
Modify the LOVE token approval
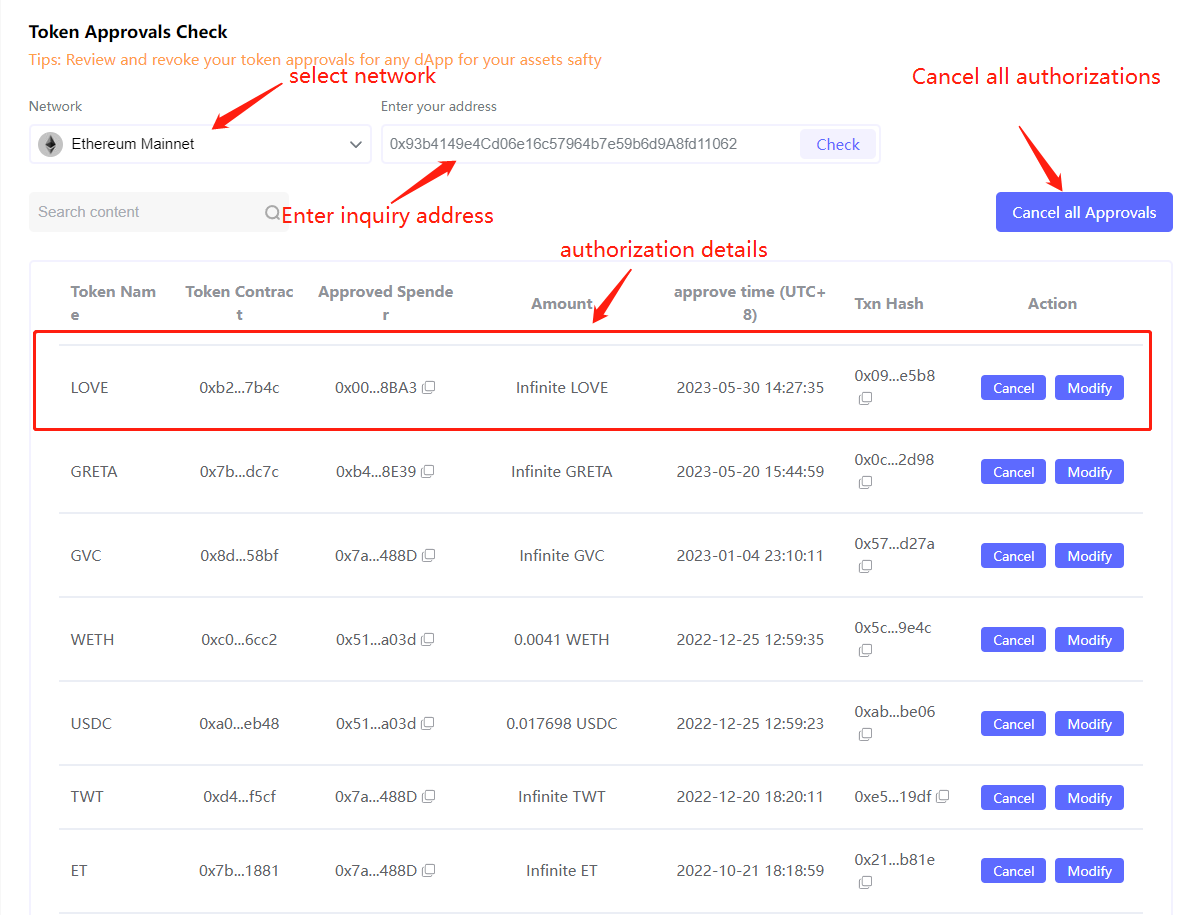point(1089,388)
